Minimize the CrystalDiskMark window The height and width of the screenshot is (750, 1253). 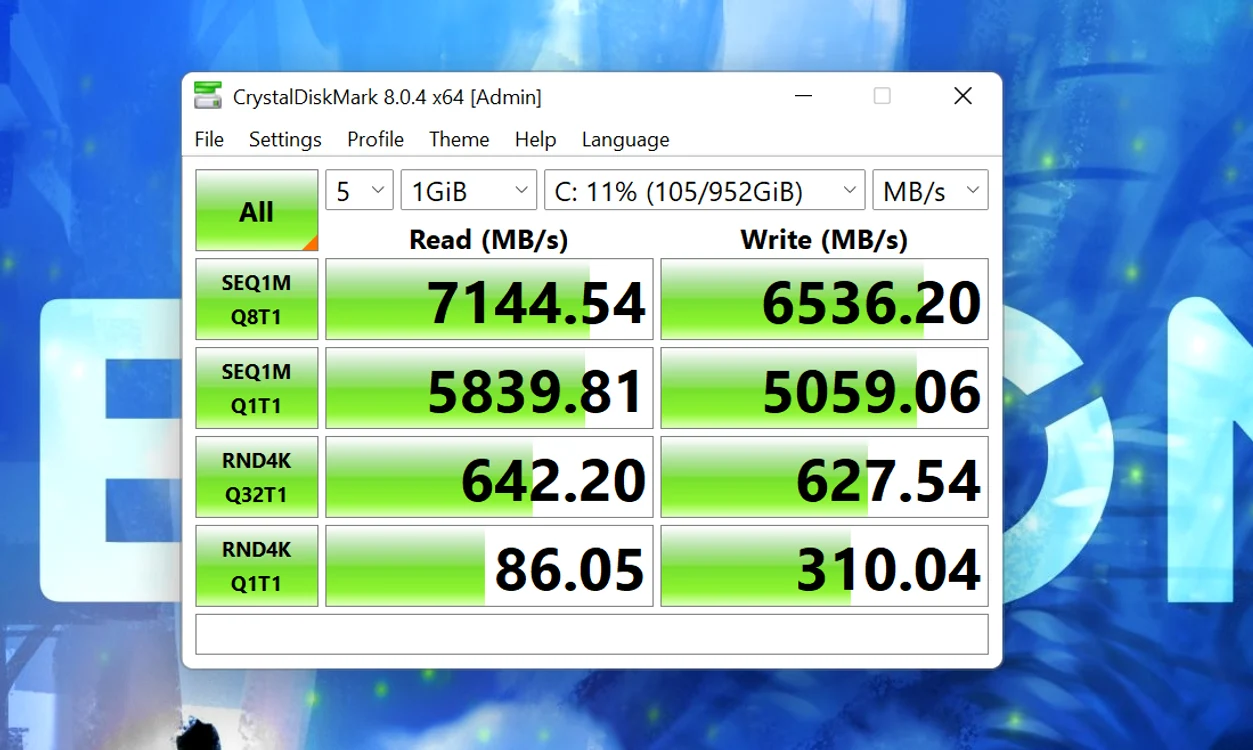[804, 96]
